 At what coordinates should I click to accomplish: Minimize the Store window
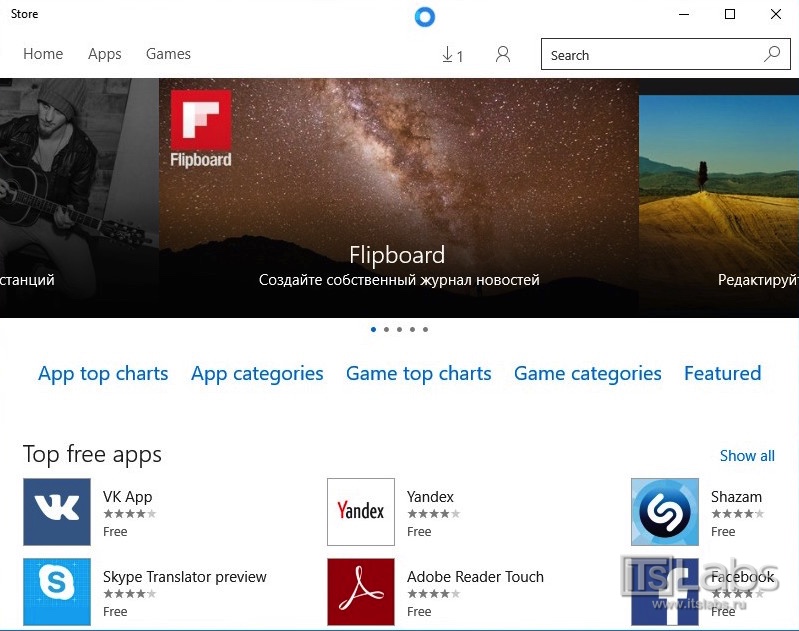(684, 14)
